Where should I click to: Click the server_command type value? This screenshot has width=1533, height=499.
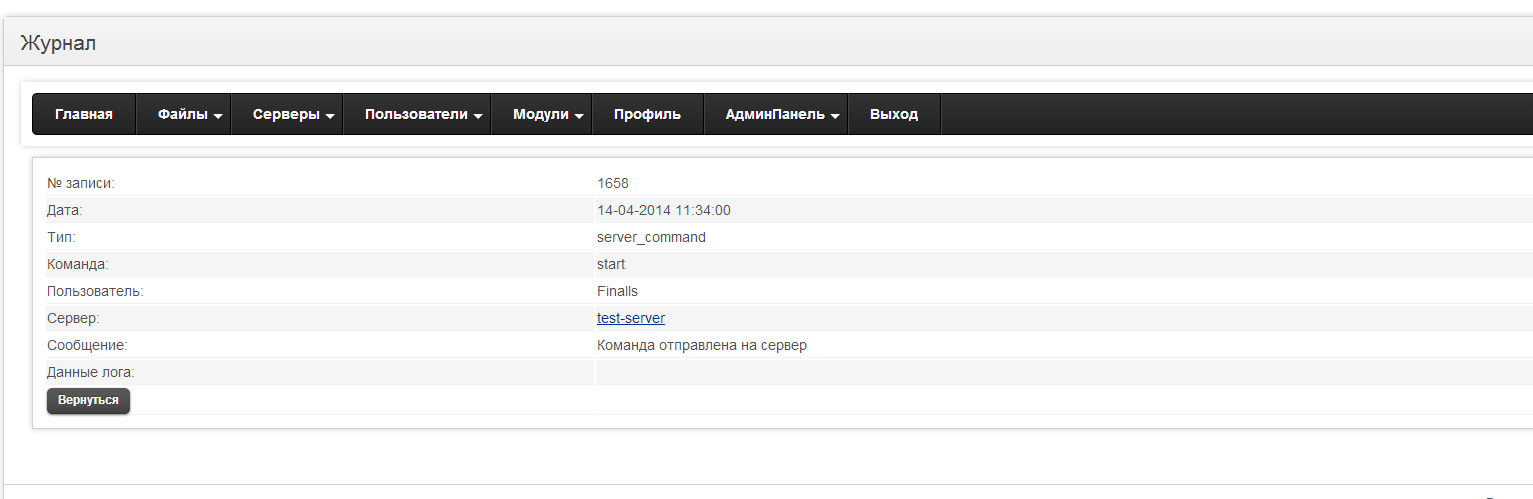coord(651,237)
